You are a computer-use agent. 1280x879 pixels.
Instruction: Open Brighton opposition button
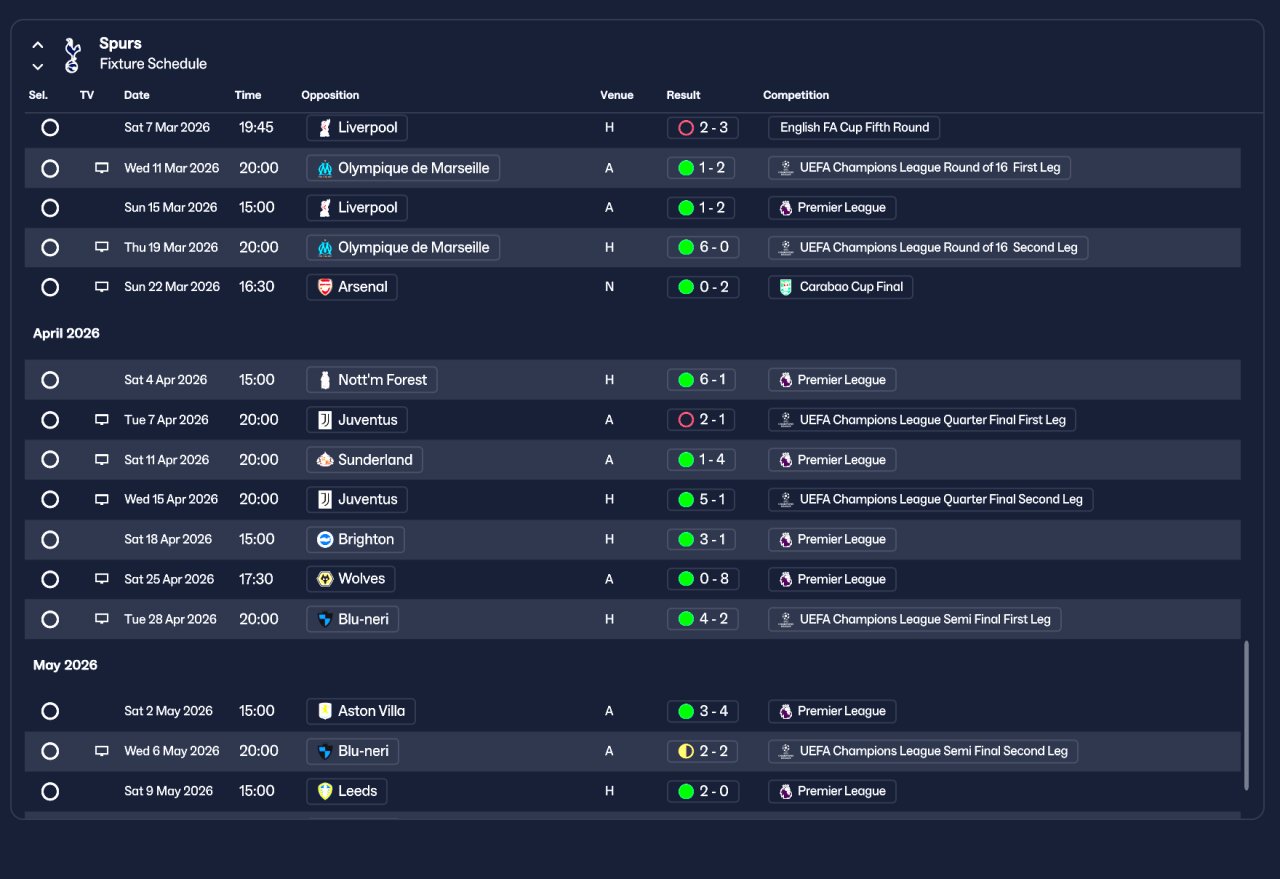[x=355, y=539]
